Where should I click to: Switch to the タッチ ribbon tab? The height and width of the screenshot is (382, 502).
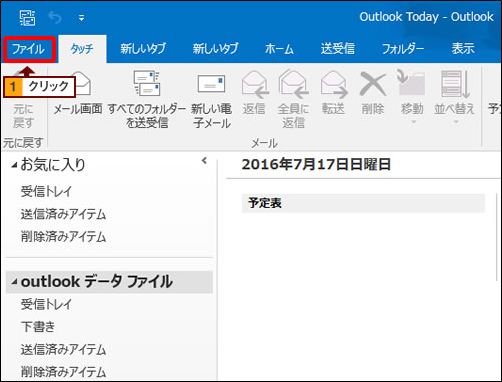82,49
